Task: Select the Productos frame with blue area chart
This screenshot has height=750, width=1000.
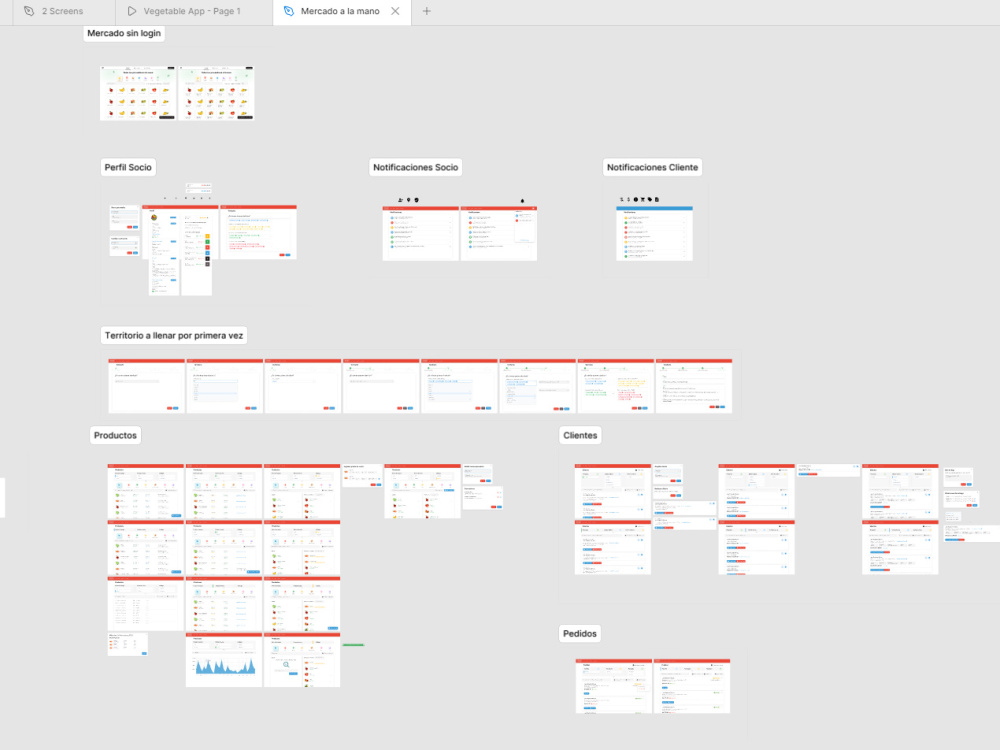Action: 224,660
